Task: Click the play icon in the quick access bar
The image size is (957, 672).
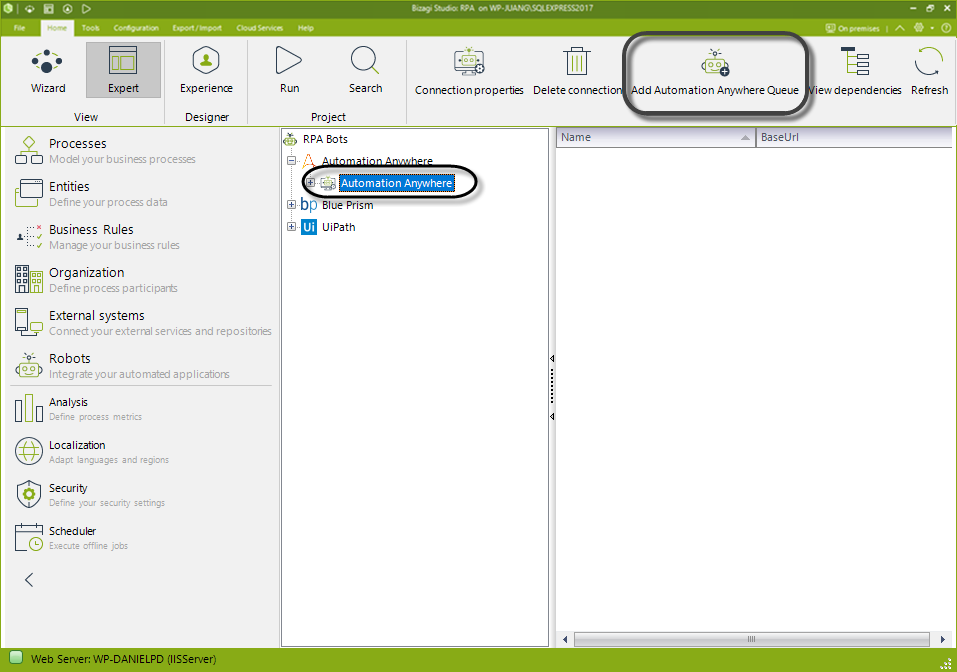Action: [x=86, y=9]
